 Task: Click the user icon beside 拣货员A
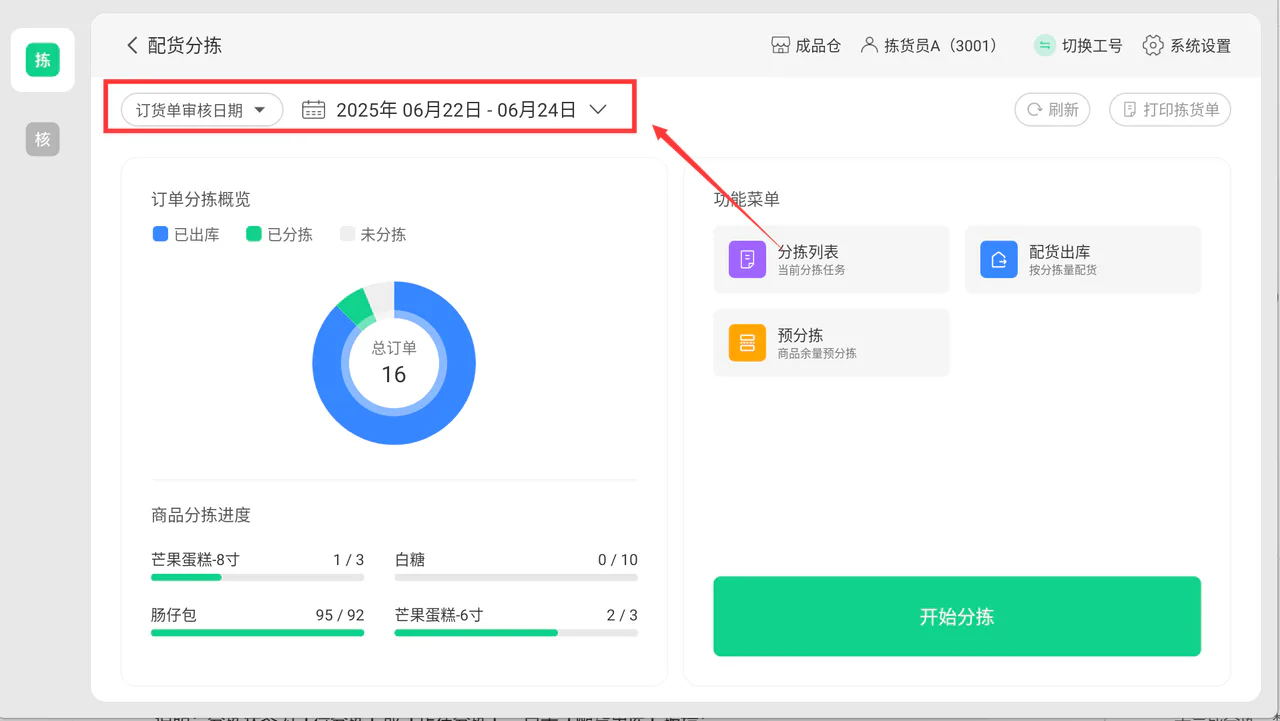[x=869, y=45]
